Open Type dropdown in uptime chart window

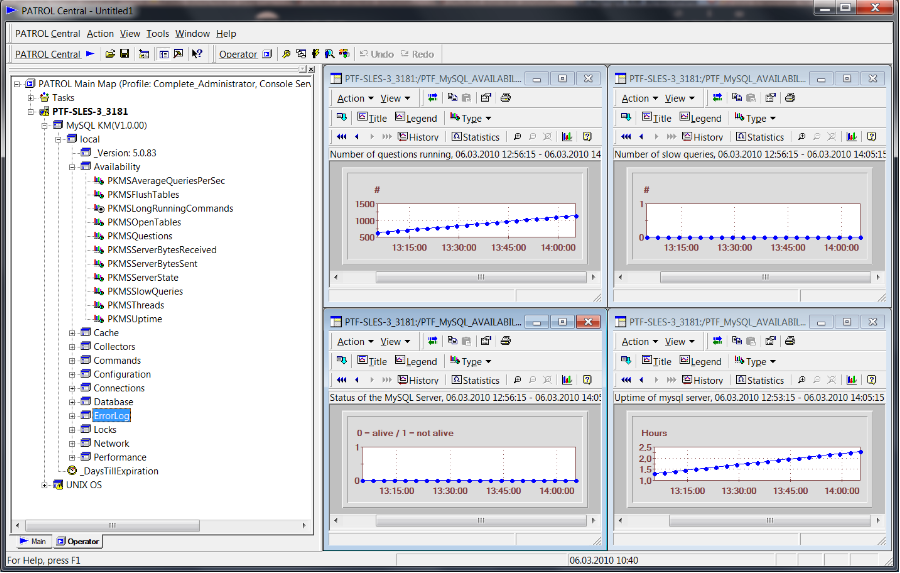click(x=755, y=361)
